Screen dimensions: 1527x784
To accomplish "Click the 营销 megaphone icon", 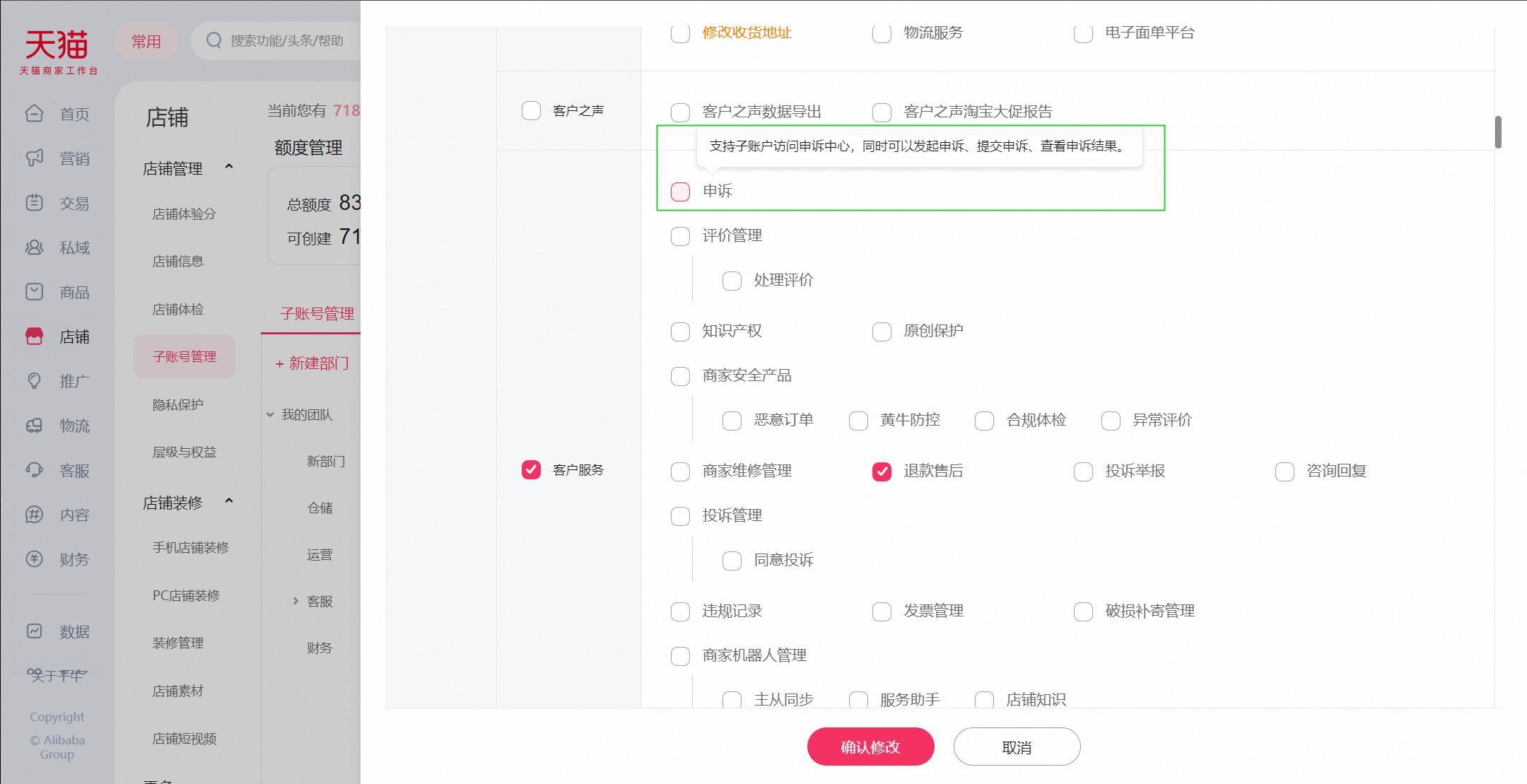I will 34,158.
